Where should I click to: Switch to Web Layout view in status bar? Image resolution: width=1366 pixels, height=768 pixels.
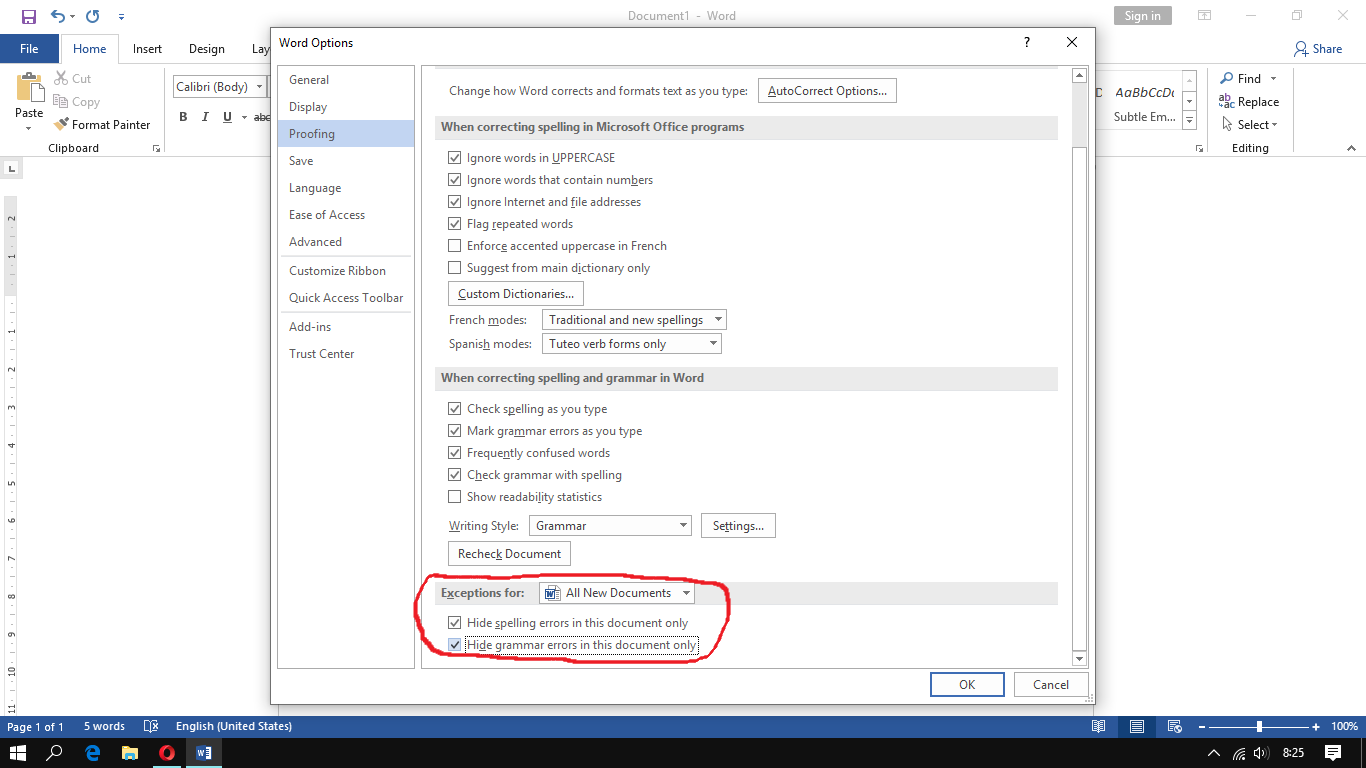(x=1175, y=727)
